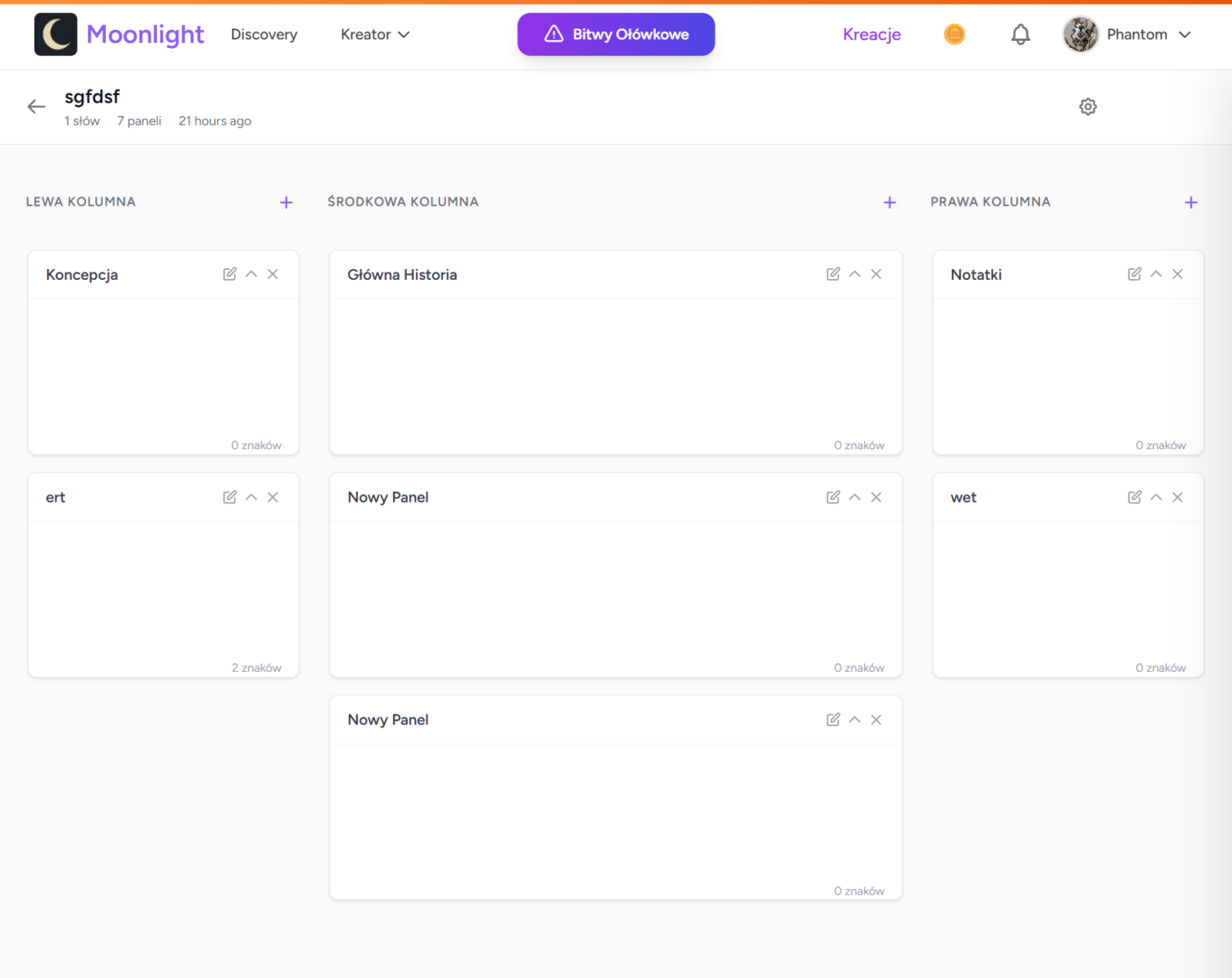This screenshot has width=1232, height=978.
Task: Open the notifications bell
Action: coord(1020,34)
